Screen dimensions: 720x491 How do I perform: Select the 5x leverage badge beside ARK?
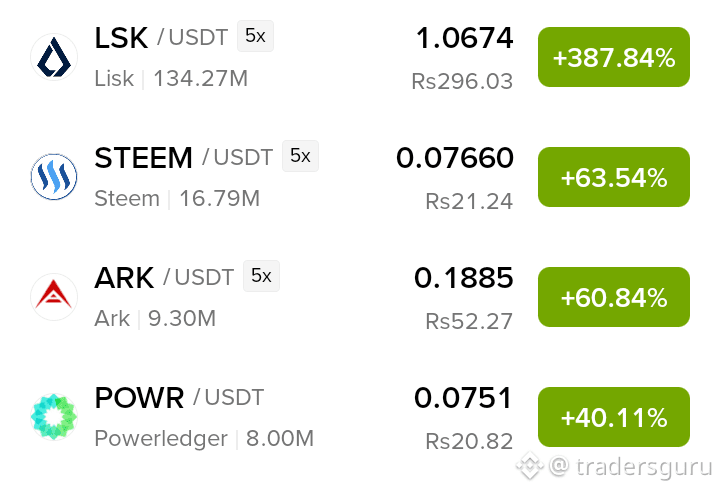261,276
